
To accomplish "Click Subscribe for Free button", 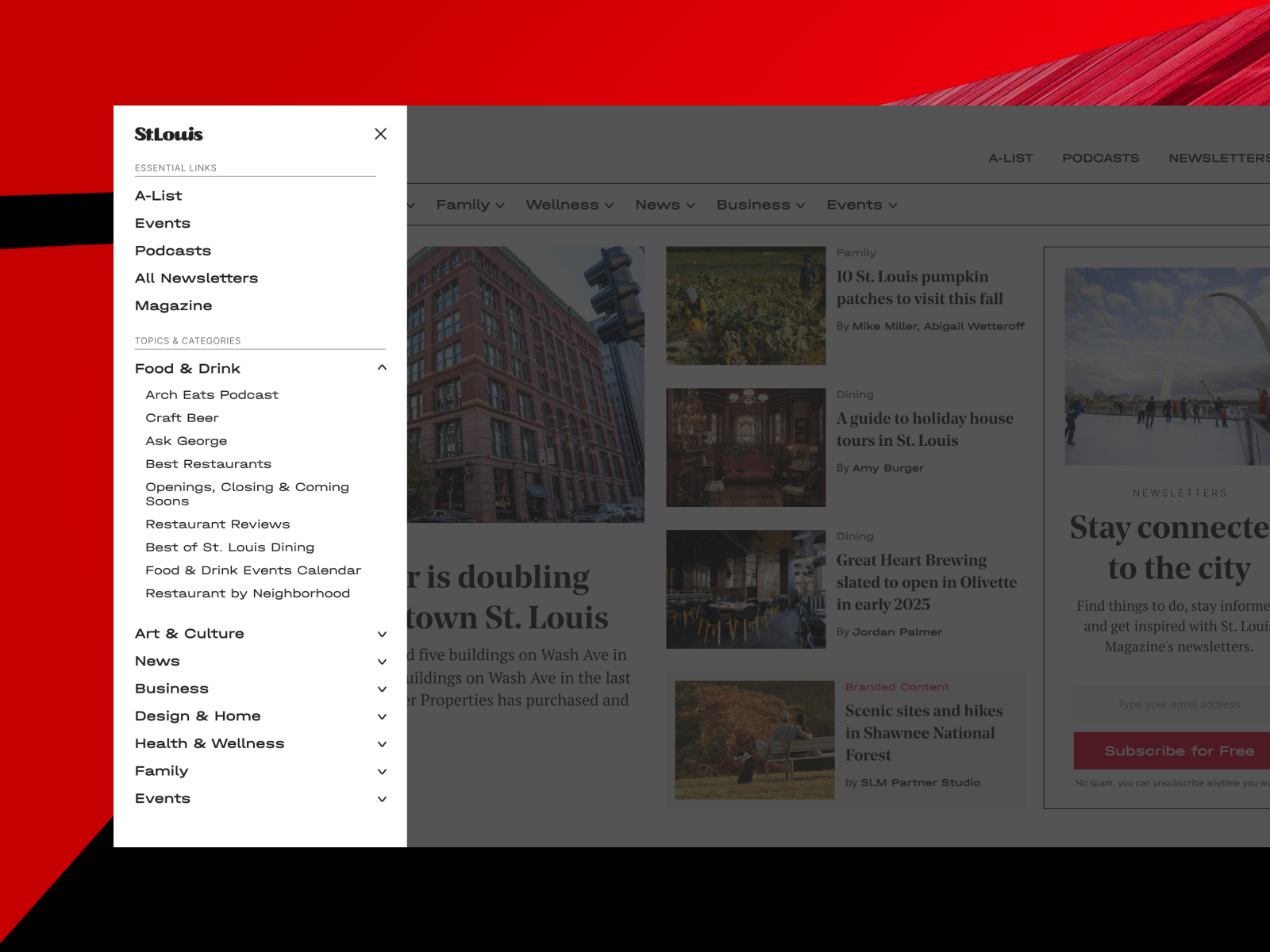I will [1172, 750].
